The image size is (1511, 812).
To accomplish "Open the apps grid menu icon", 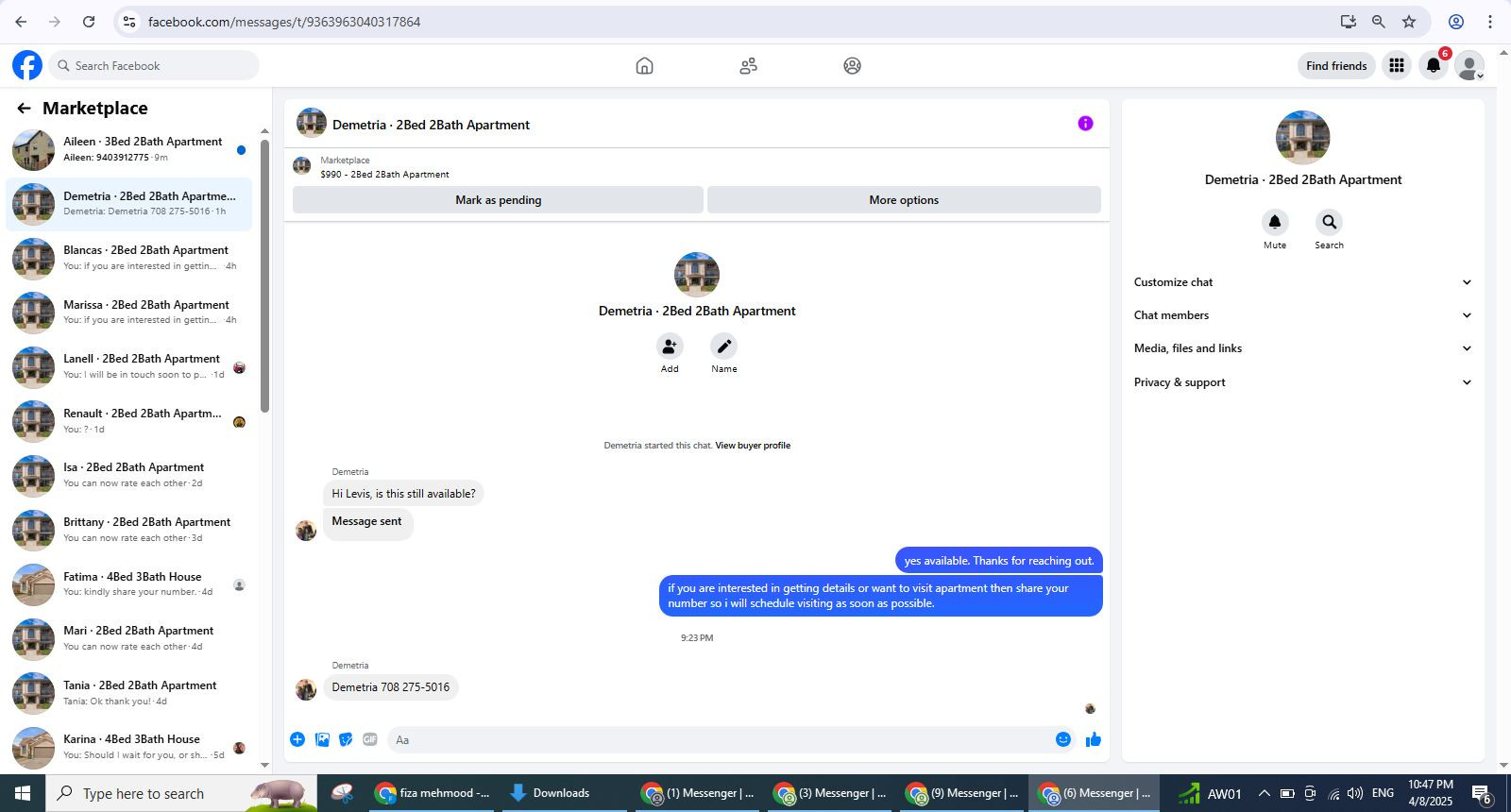I will tap(1396, 65).
